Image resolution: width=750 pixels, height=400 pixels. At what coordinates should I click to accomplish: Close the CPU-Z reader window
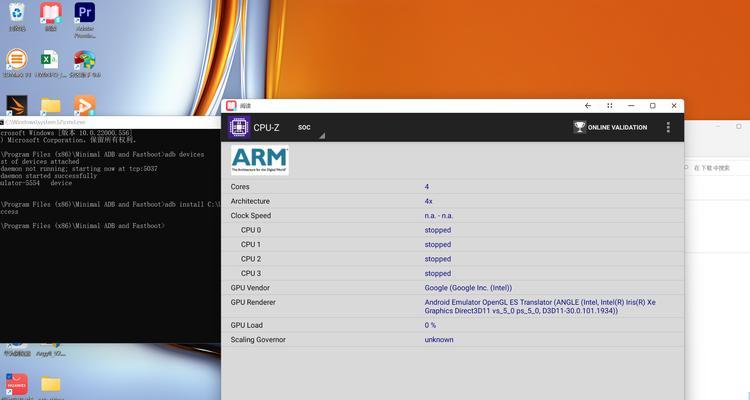(674, 106)
